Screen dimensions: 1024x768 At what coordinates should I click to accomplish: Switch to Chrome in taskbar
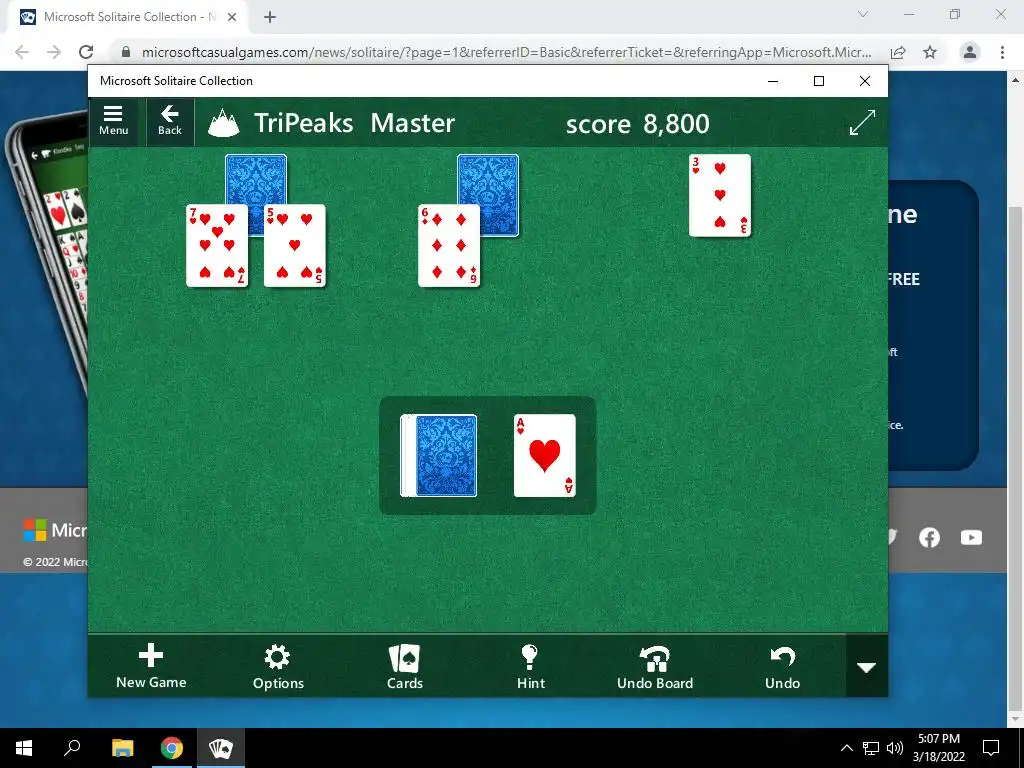(172, 748)
